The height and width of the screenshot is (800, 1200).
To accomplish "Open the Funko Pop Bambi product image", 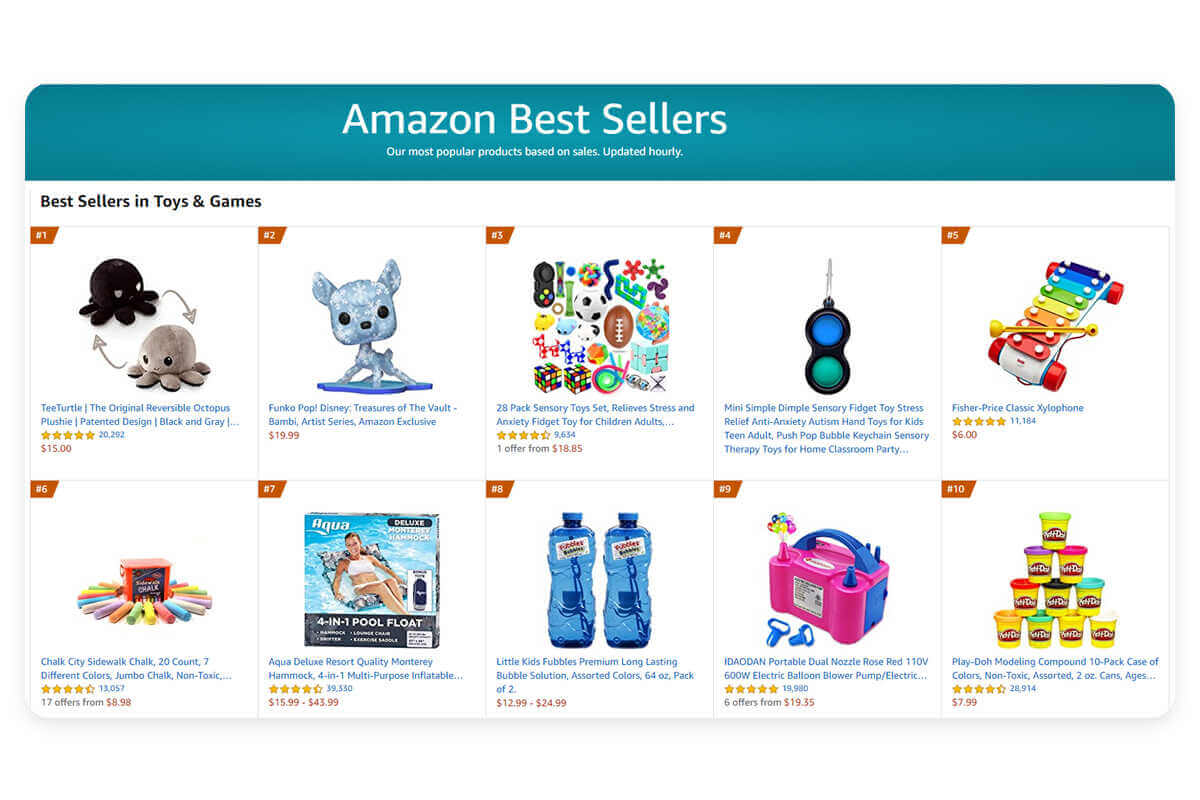I will (x=370, y=320).
